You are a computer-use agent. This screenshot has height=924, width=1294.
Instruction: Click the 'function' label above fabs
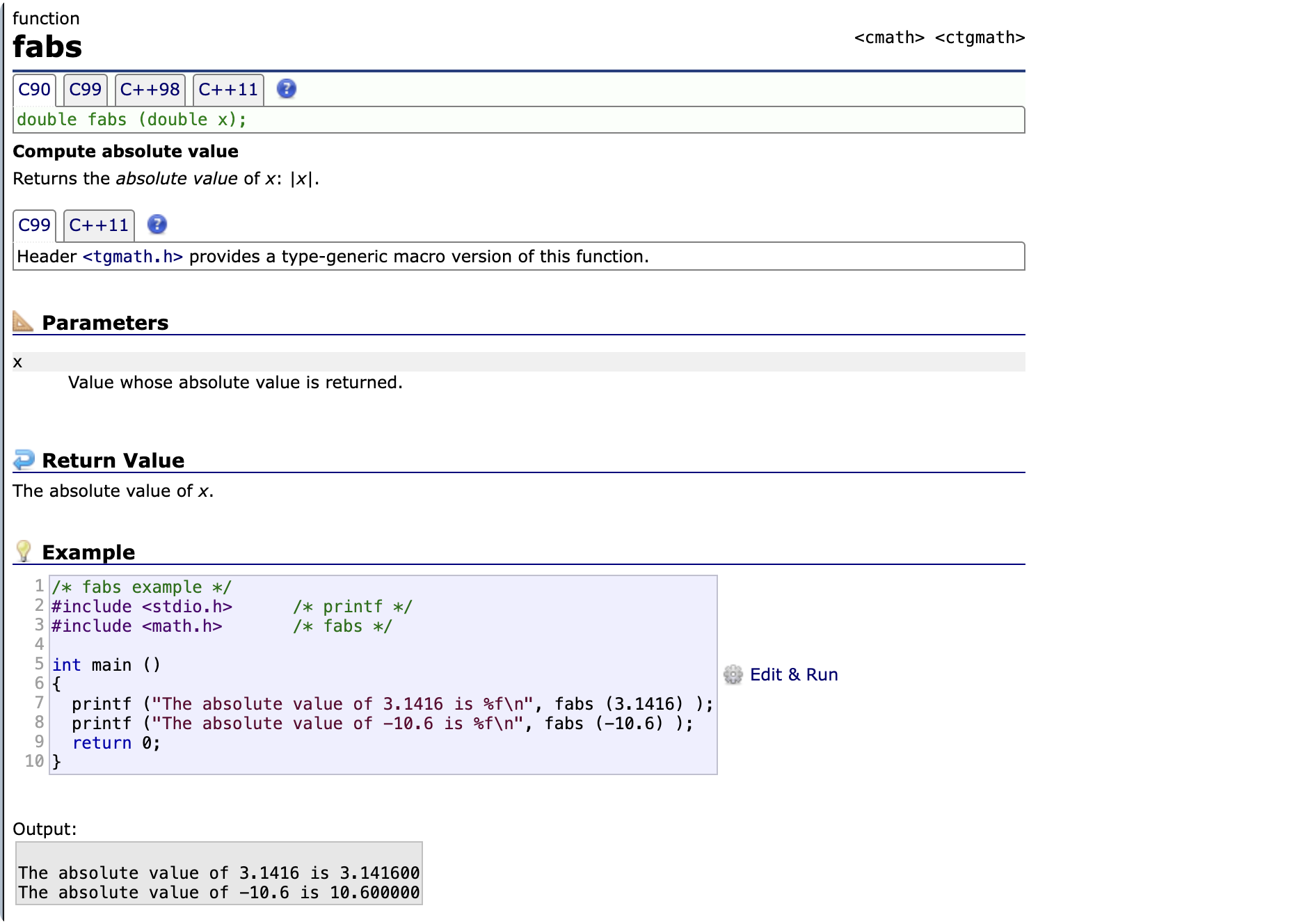click(x=46, y=18)
